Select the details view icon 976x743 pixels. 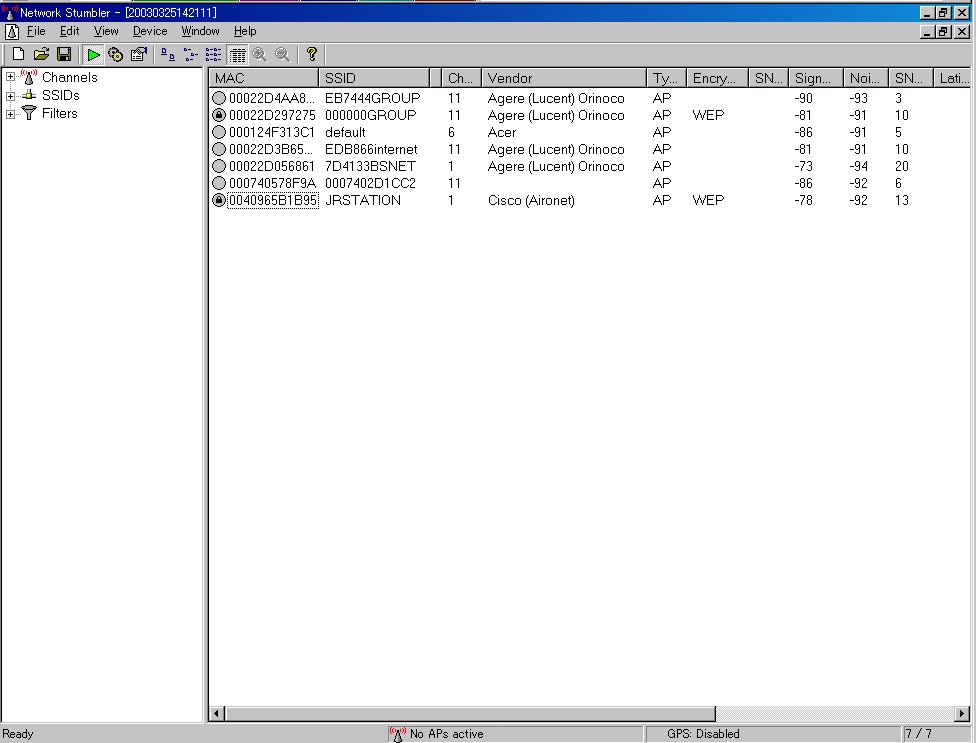(237, 55)
